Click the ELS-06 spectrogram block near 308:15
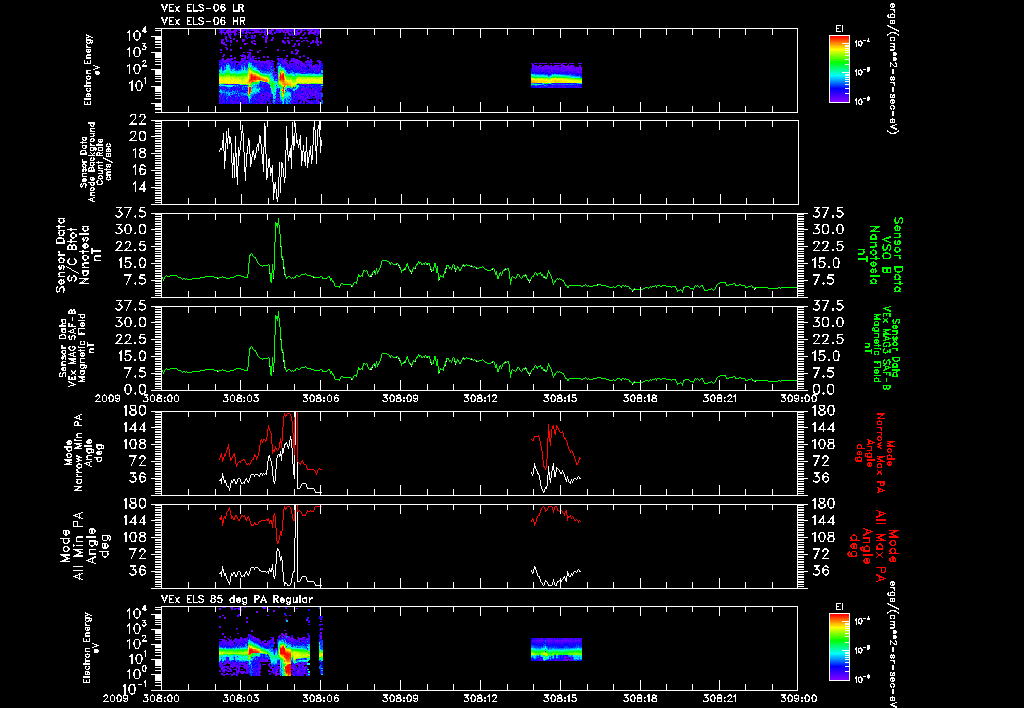 point(556,76)
